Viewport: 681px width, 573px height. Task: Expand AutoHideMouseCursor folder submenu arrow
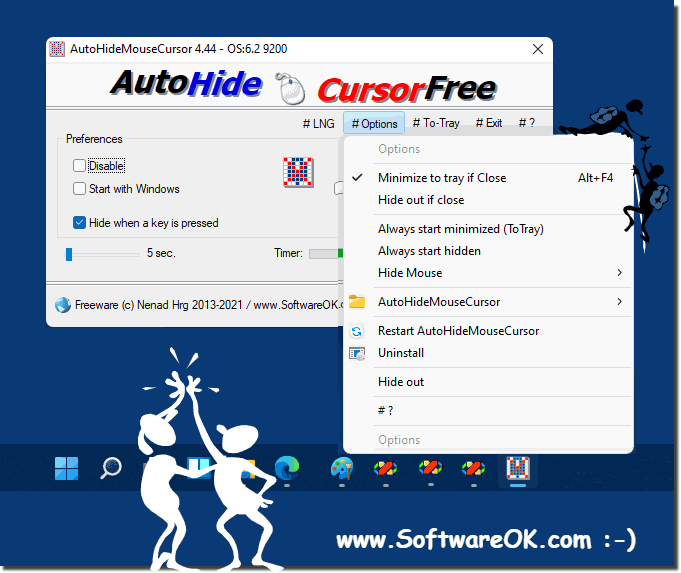pos(619,301)
